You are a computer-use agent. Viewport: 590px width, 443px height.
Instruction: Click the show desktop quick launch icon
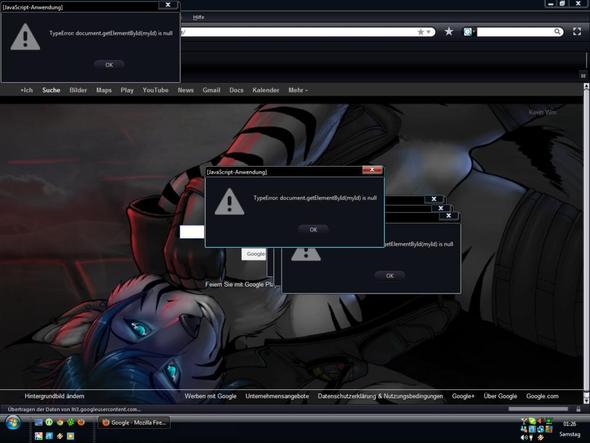(38, 422)
